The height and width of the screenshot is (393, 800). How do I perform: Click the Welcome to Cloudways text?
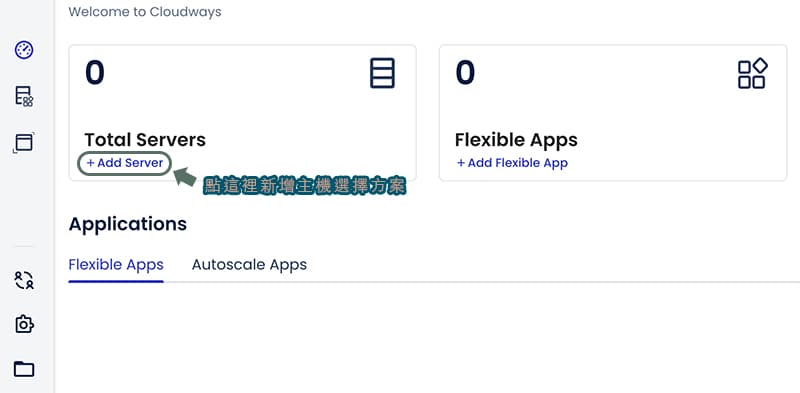(x=145, y=12)
